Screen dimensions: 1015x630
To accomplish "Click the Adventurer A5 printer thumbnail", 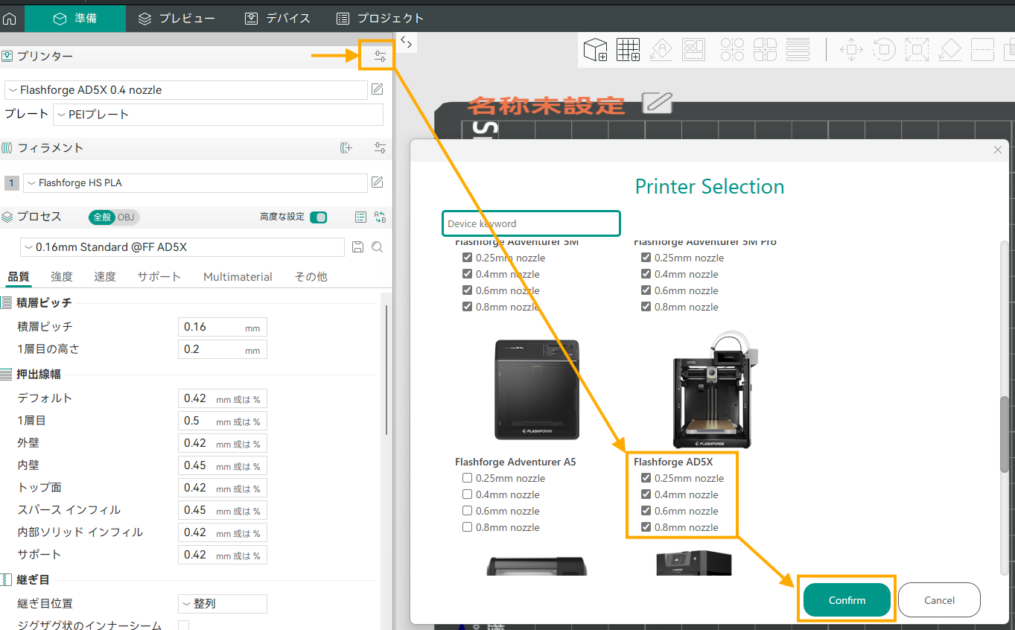I will pos(537,389).
